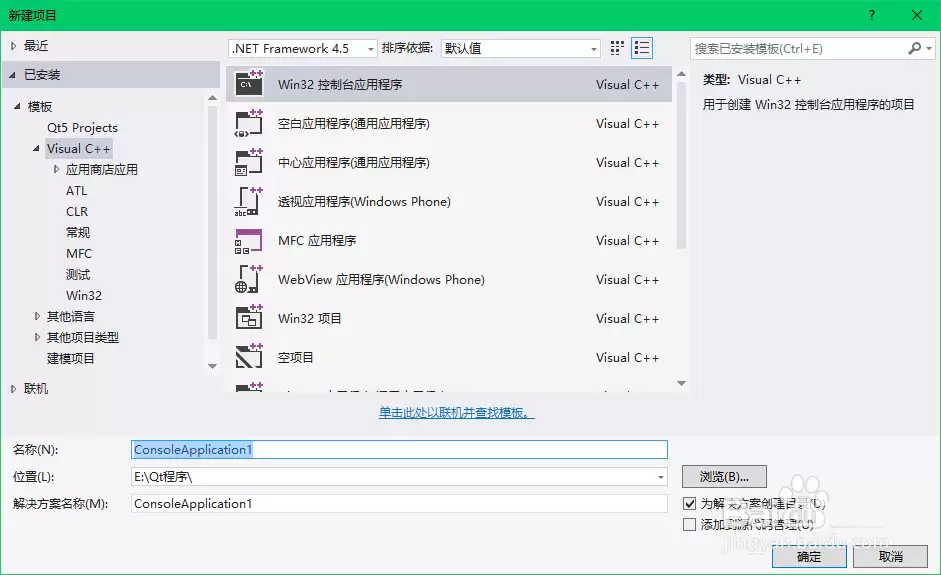Click the 空白应用程序(通用应用程序) template icon
This screenshot has height=575, width=941.
tap(248, 124)
